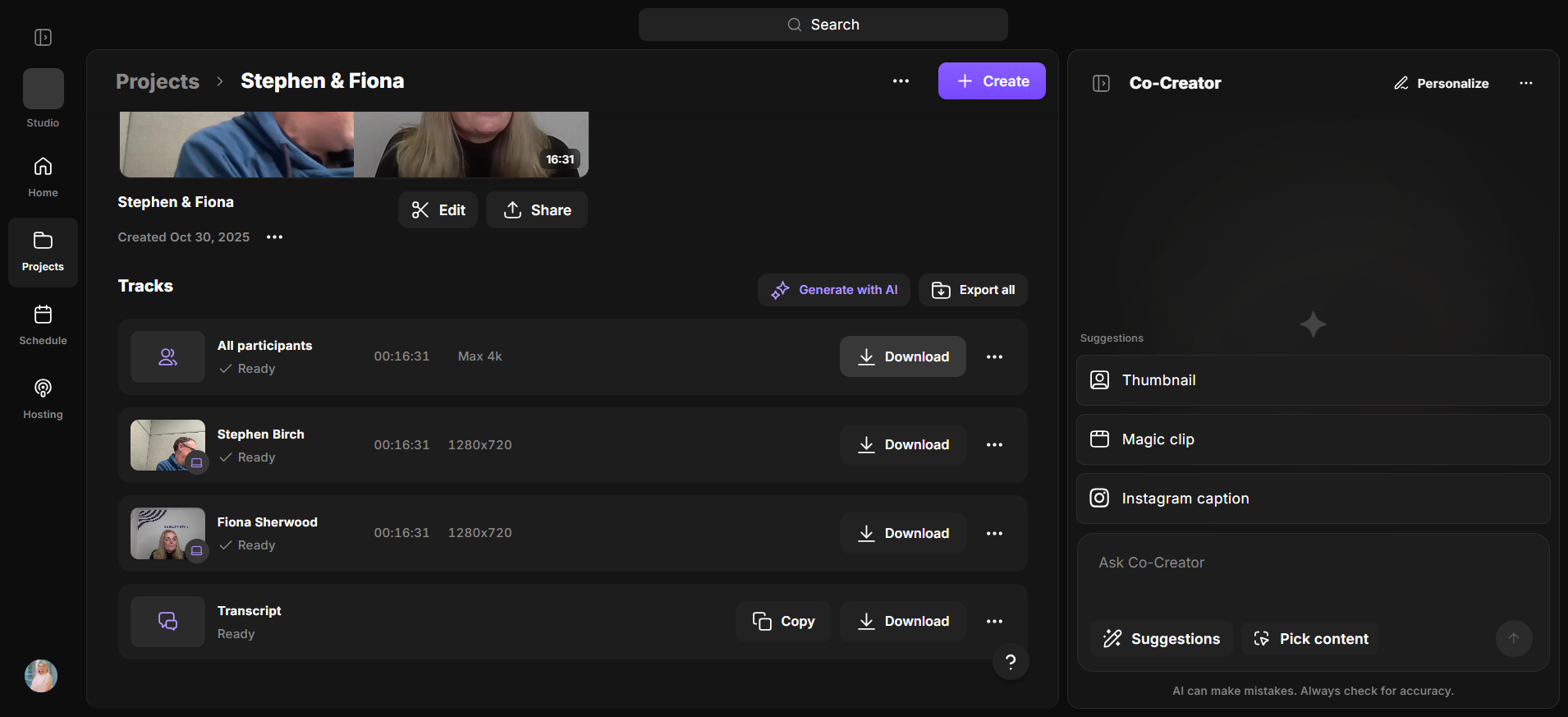Viewport: 1568px width, 717px height.
Task: Send the Co-Creator message arrow
Action: pos(1514,638)
